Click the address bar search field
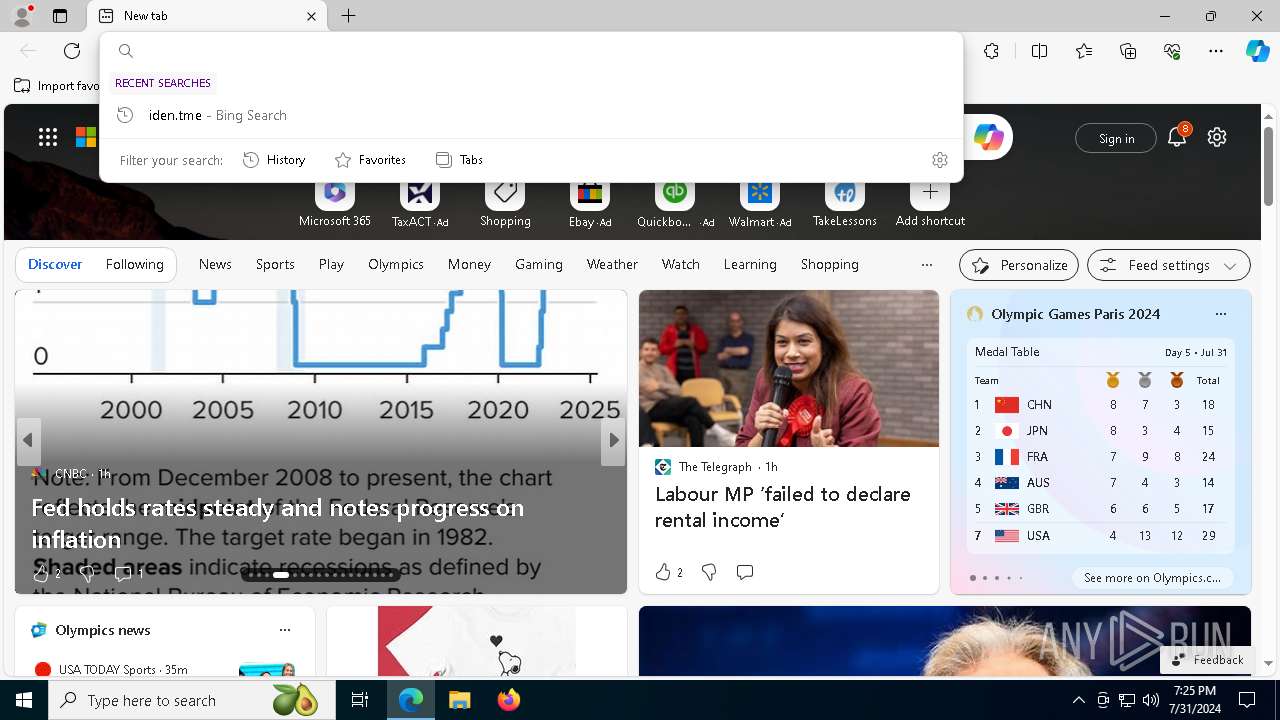Viewport: 1280px width, 720px height. click(531, 51)
